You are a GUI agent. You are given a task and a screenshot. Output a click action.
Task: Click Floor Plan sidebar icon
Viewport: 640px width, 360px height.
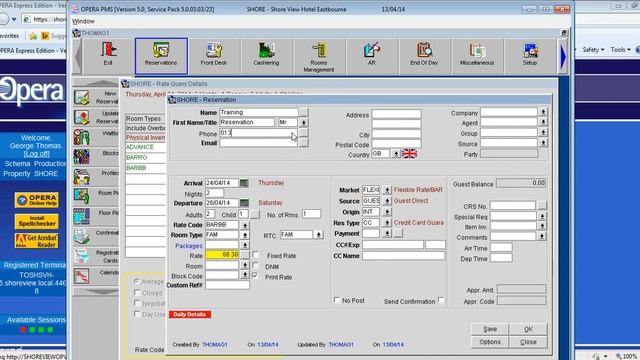pyautogui.click(x=82, y=216)
